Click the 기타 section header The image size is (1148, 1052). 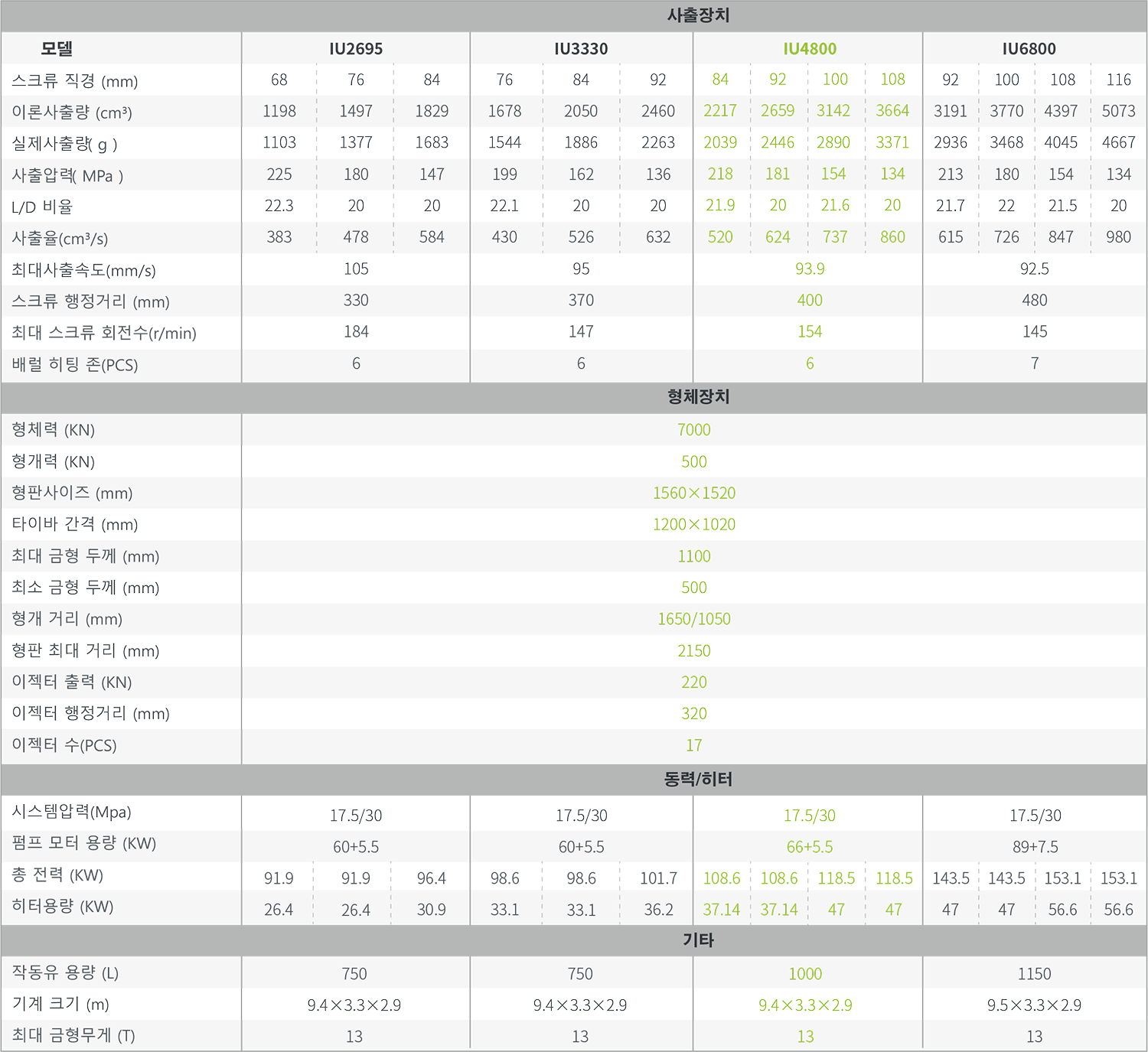click(x=698, y=940)
